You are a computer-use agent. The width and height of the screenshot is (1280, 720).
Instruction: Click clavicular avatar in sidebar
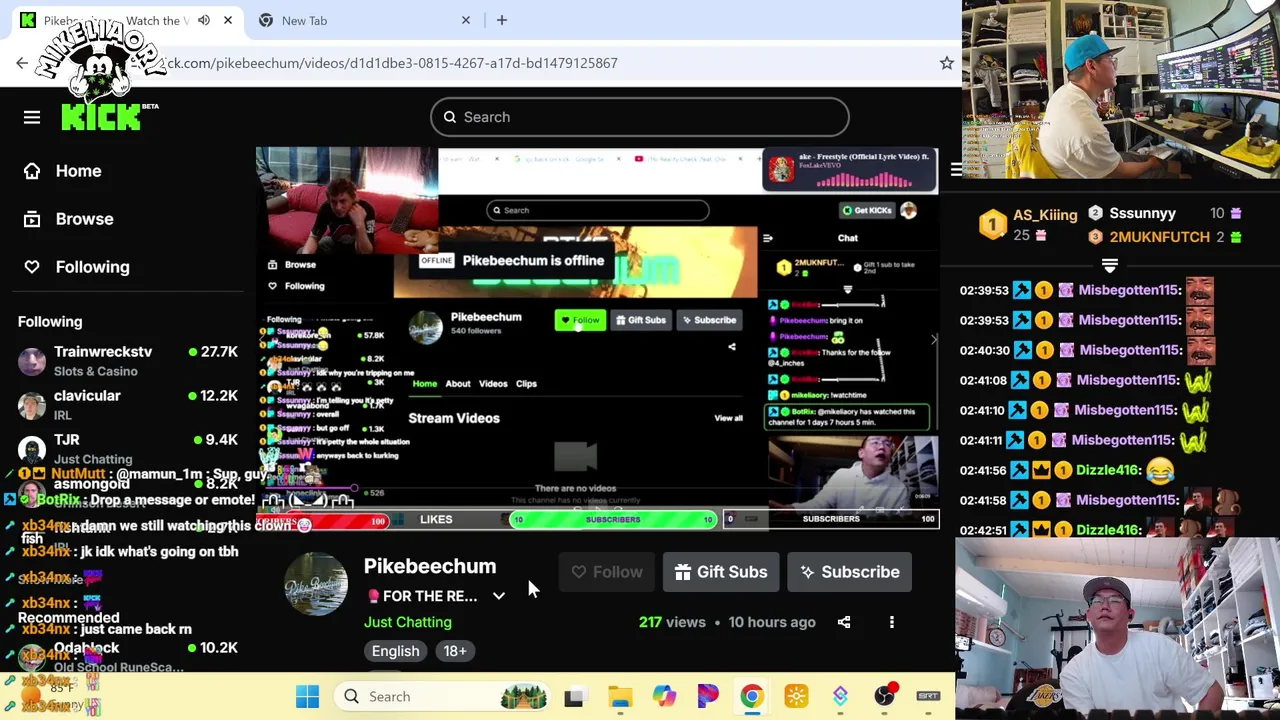(32, 405)
